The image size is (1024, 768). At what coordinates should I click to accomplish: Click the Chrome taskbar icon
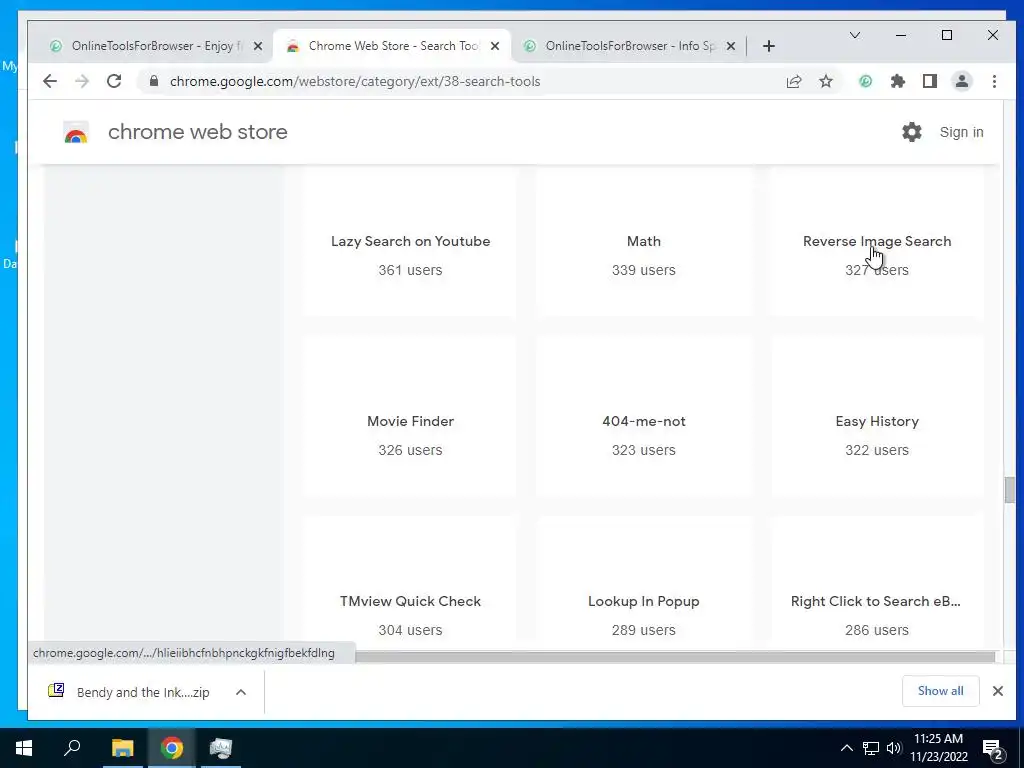pyautogui.click(x=172, y=748)
